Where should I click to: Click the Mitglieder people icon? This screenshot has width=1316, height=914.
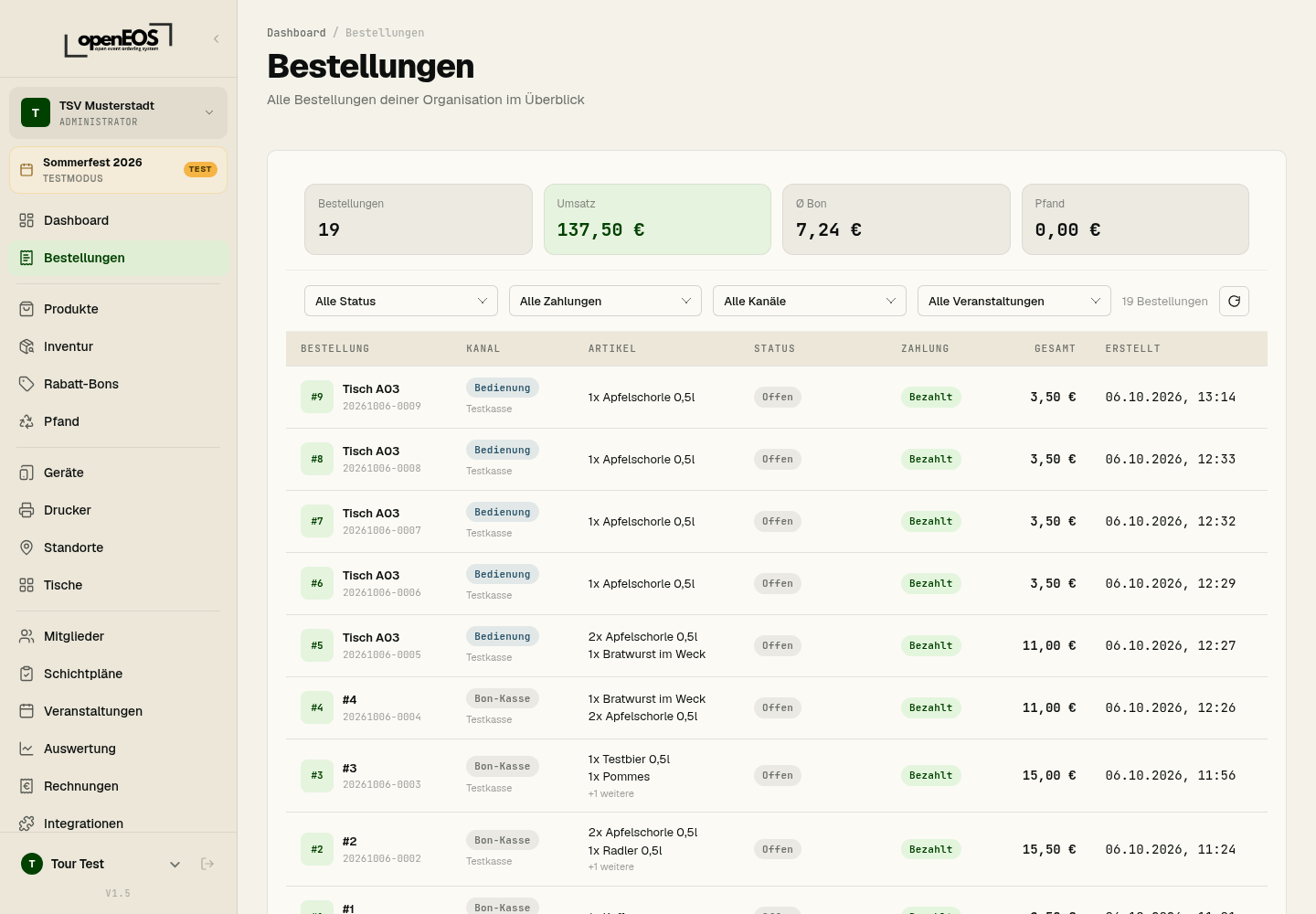coord(27,636)
